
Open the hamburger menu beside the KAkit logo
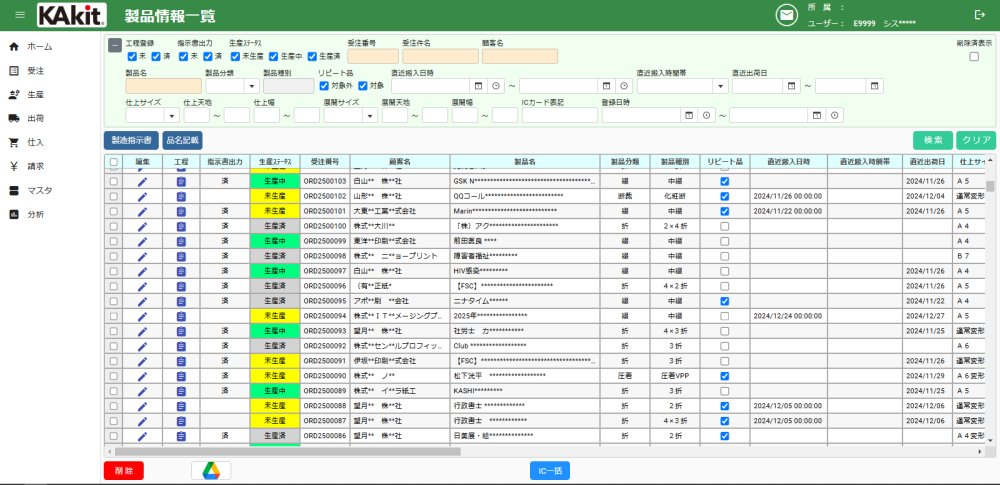[x=20, y=15]
